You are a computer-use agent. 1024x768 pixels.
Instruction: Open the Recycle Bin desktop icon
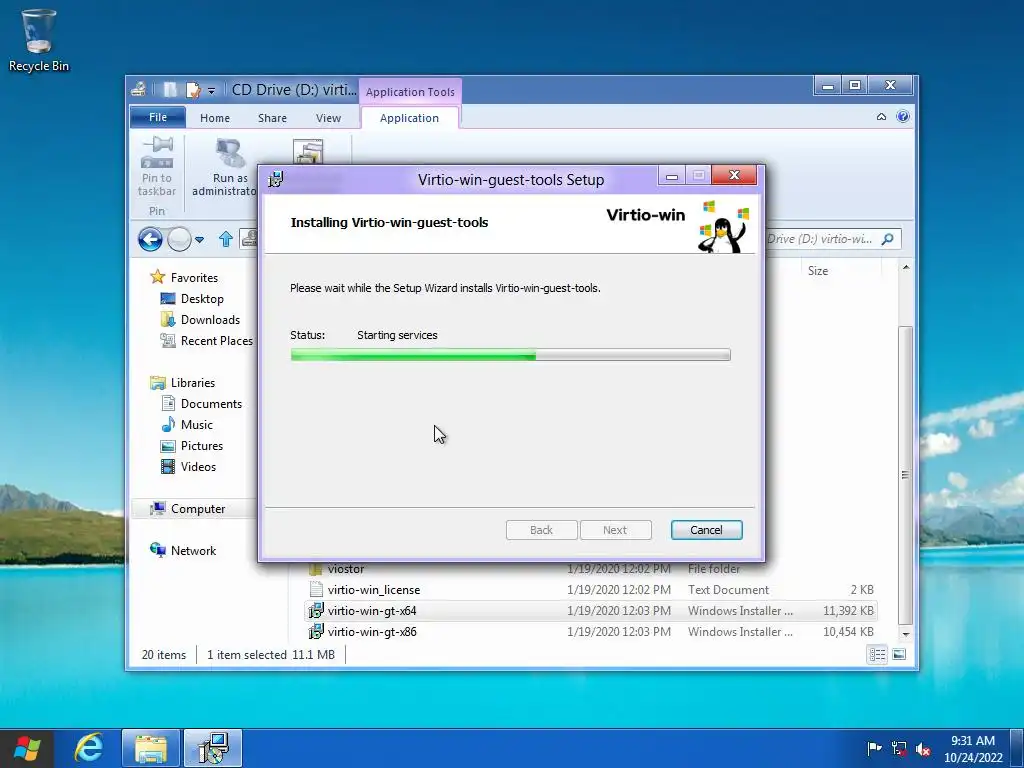pyautogui.click(x=39, y=40)
